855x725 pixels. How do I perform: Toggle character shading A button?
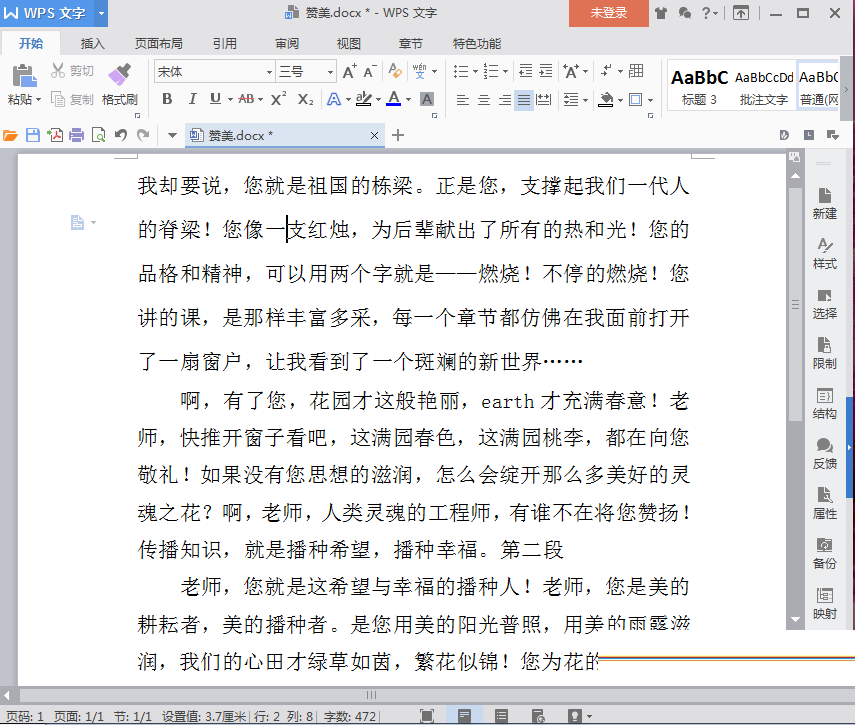427,99
